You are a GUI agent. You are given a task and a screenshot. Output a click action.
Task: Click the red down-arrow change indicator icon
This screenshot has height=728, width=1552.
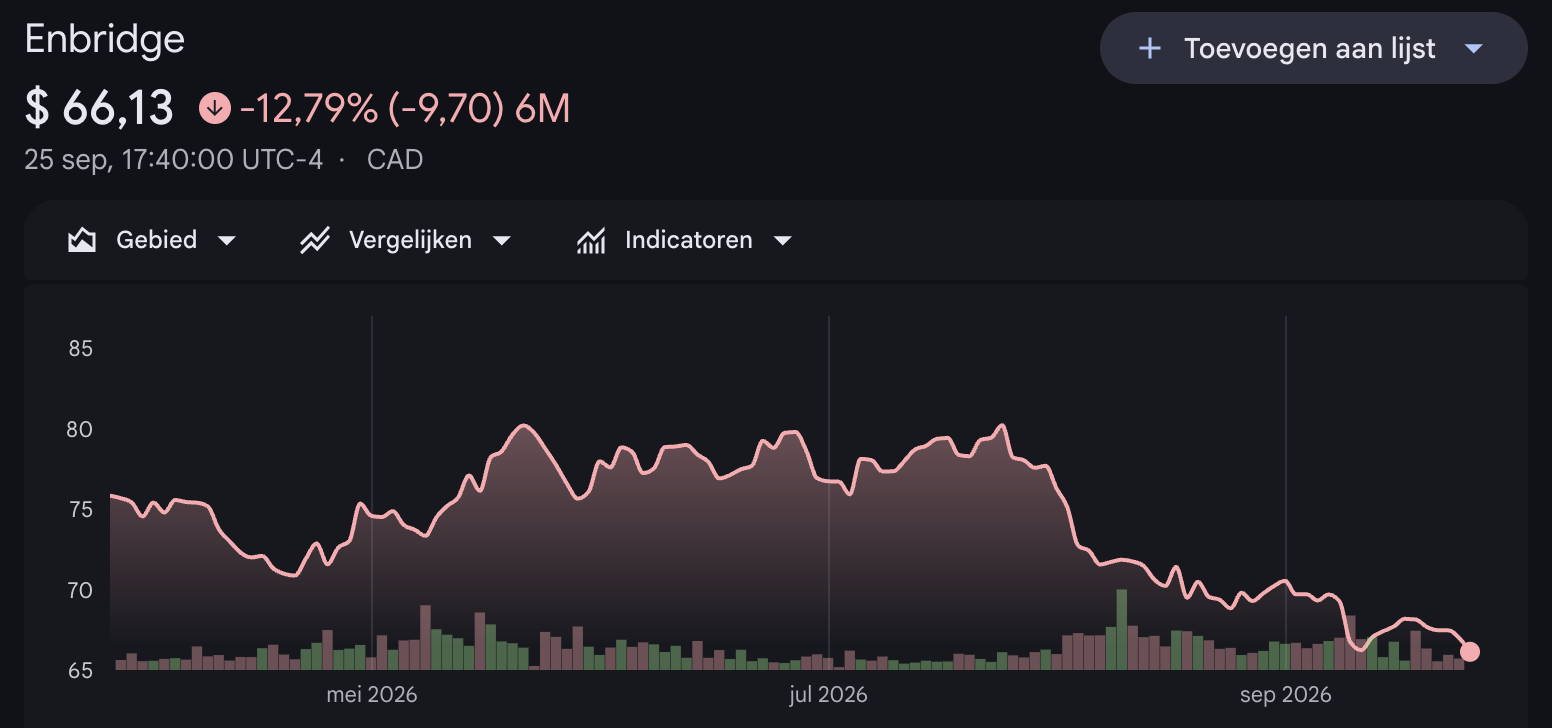(x=215, y=107)
